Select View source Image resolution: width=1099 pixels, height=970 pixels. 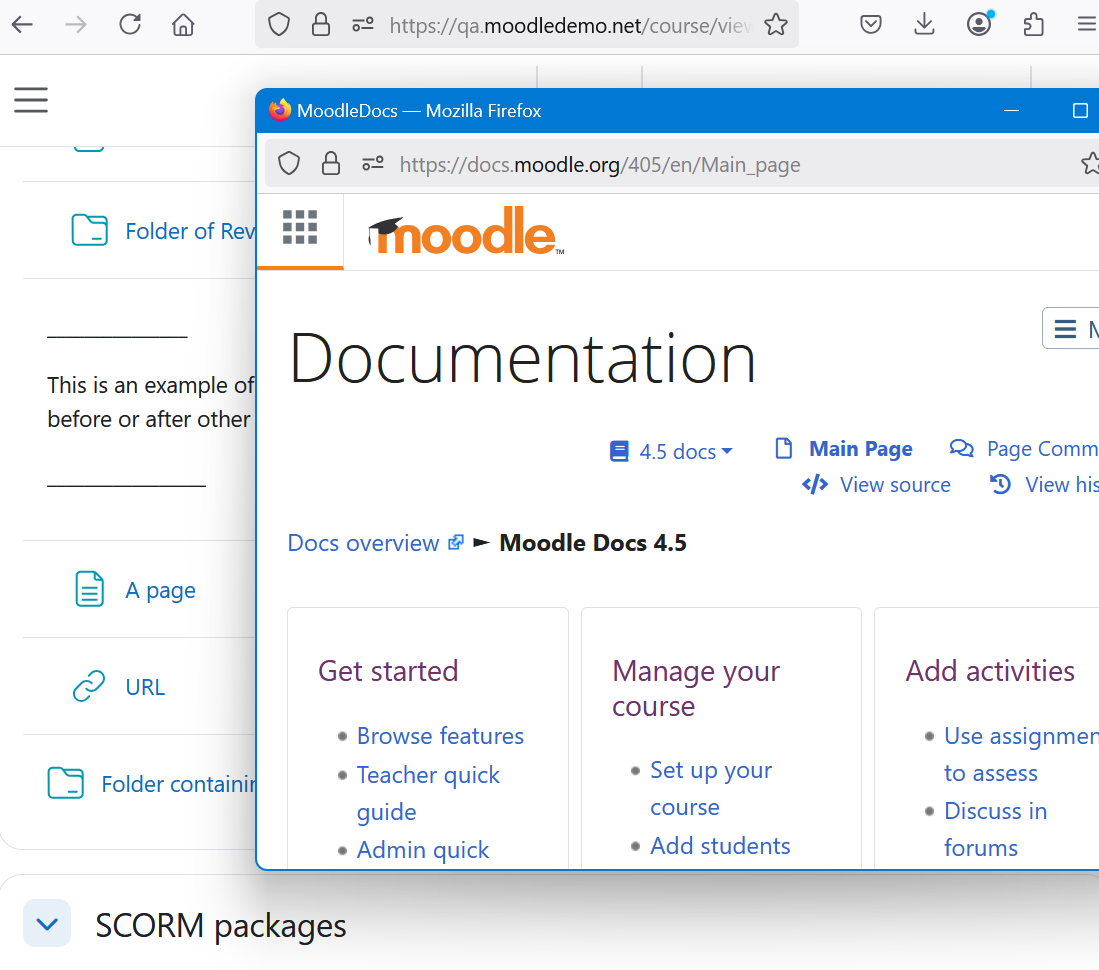pos(876,485)
